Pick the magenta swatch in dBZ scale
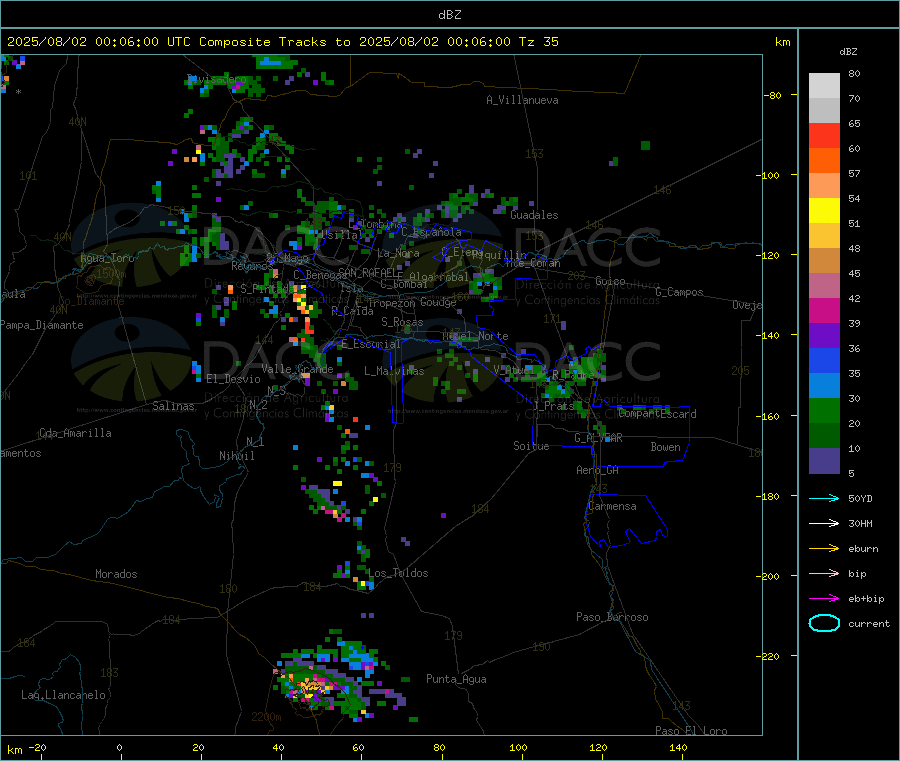Image resolution: width=900 pixels, height=761 pixels. click(x=824, y=310)
